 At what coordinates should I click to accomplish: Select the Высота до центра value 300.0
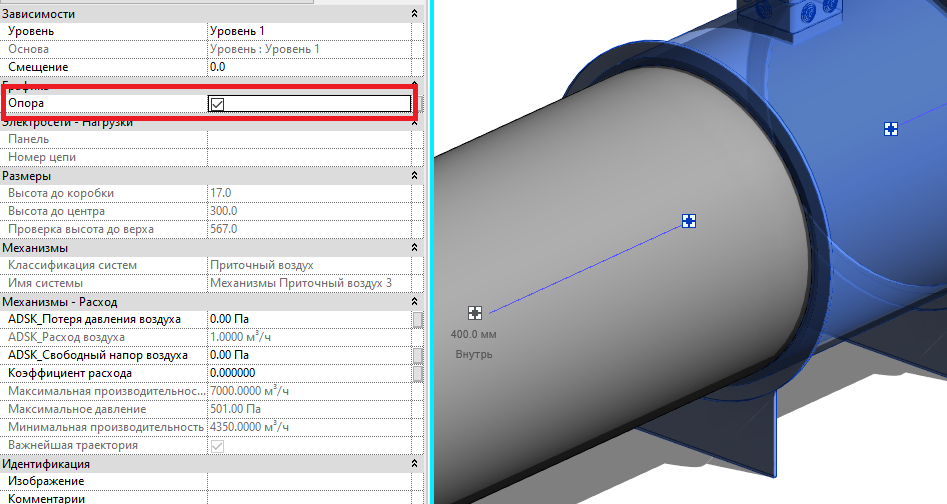tap(309, 211)
